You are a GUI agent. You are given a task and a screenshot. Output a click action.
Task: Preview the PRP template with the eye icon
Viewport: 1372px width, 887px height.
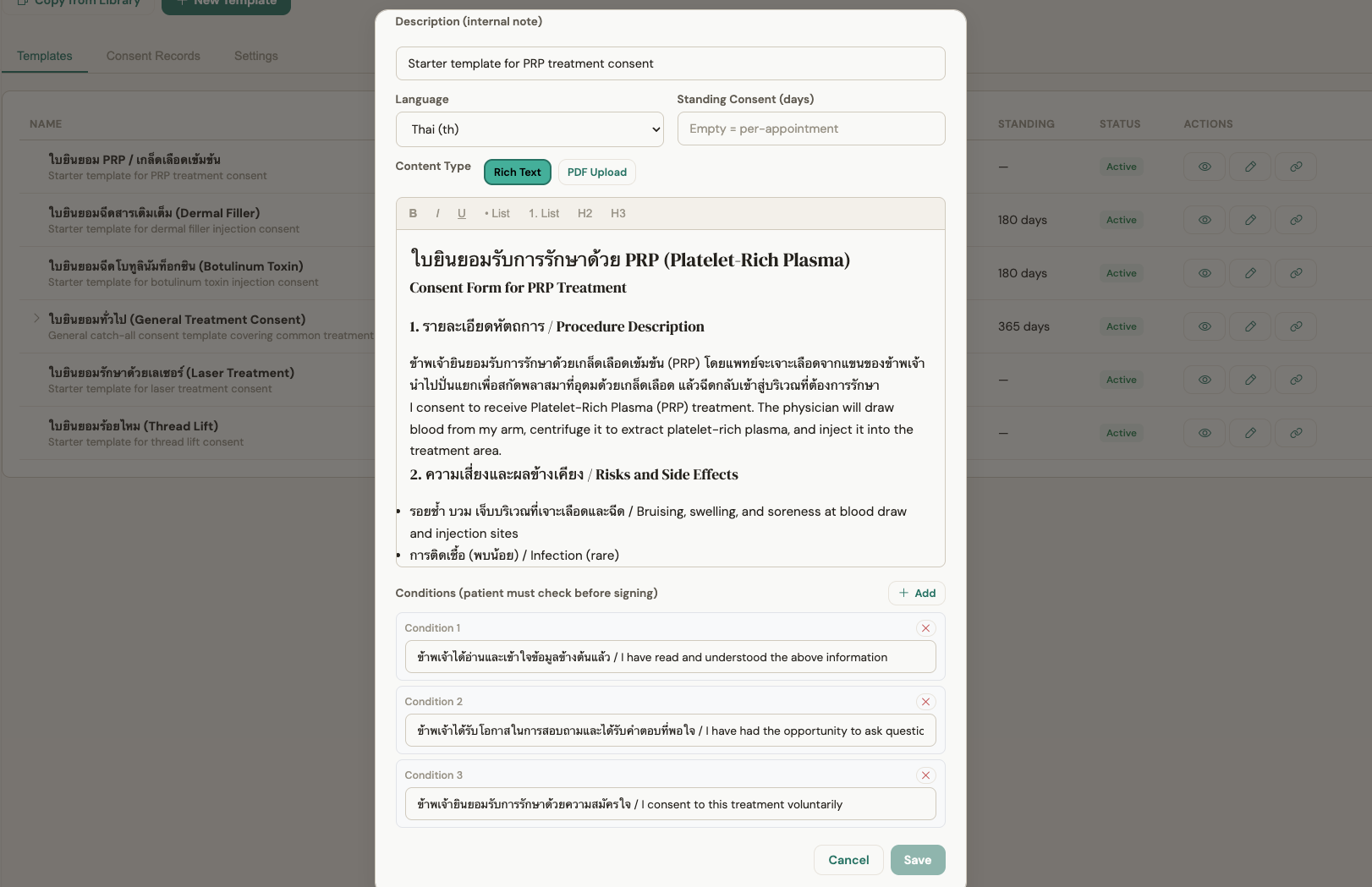point(1204,167)
